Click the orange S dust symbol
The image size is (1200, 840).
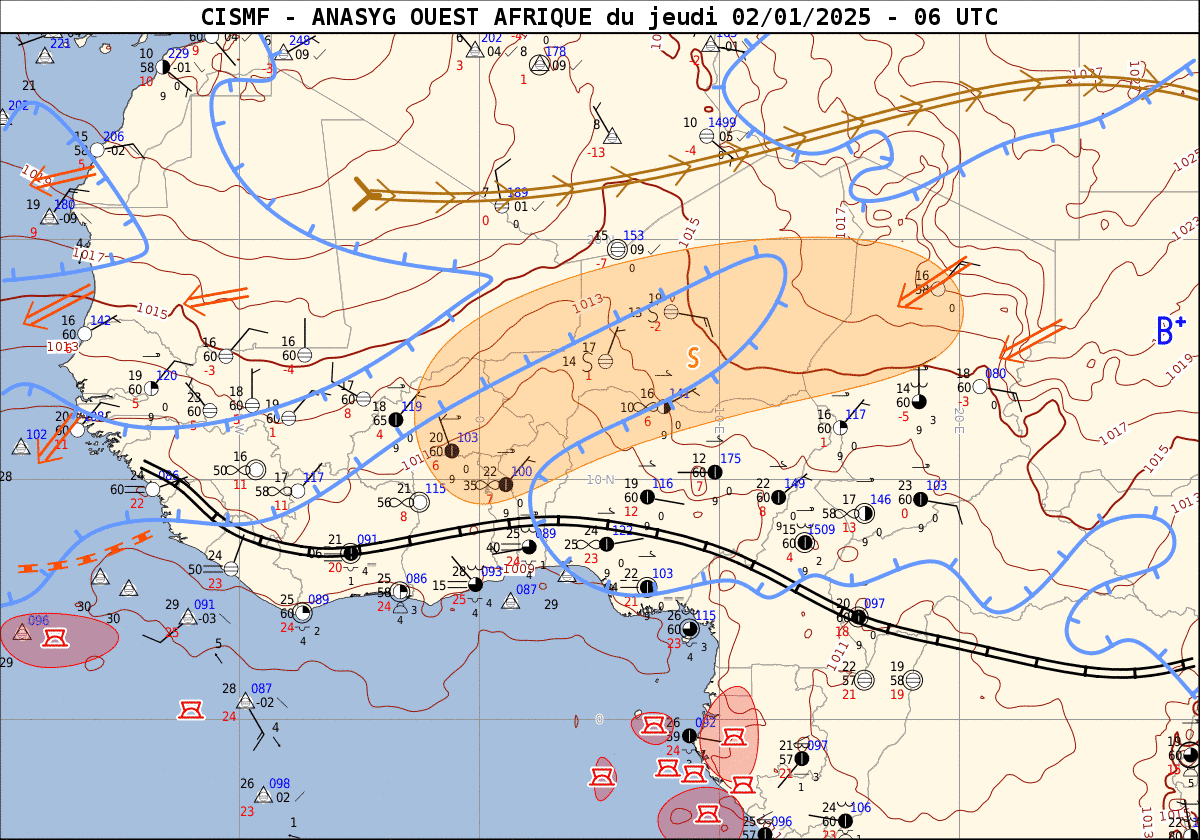click(693, 356)
